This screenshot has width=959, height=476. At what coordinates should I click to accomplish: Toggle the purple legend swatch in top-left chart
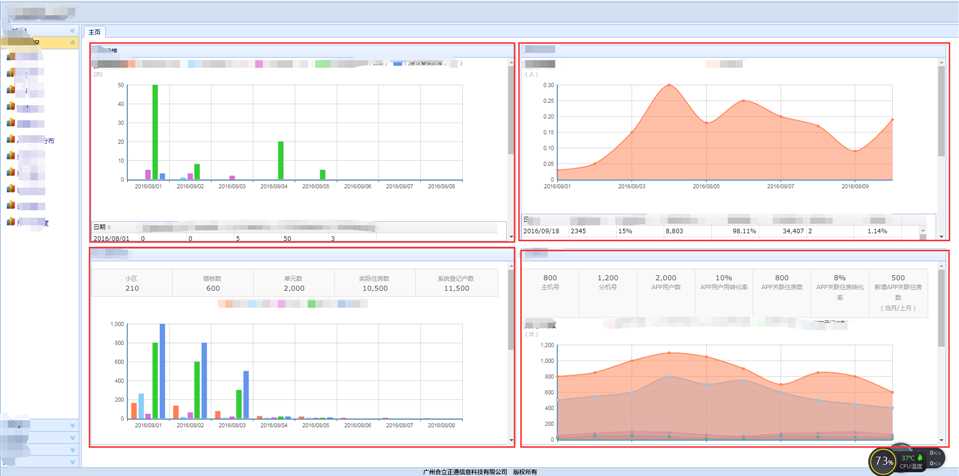click(259, 64)
